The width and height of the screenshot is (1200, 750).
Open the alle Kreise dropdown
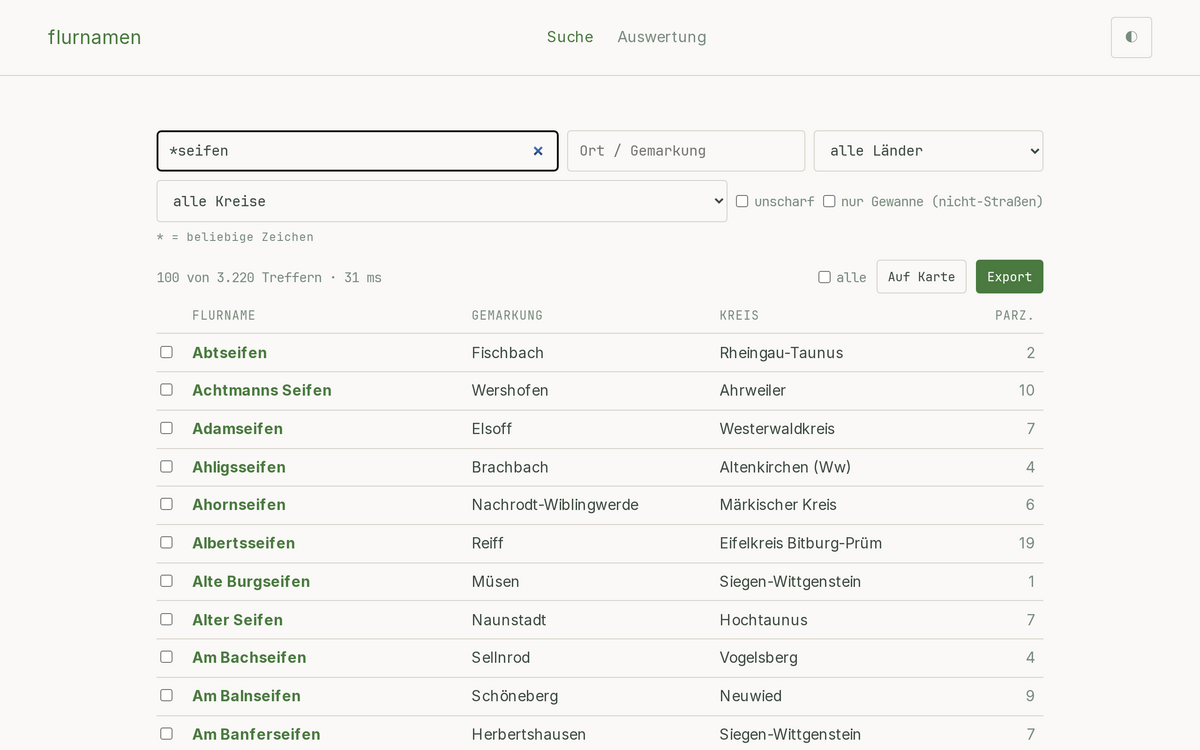pos(442,201)
